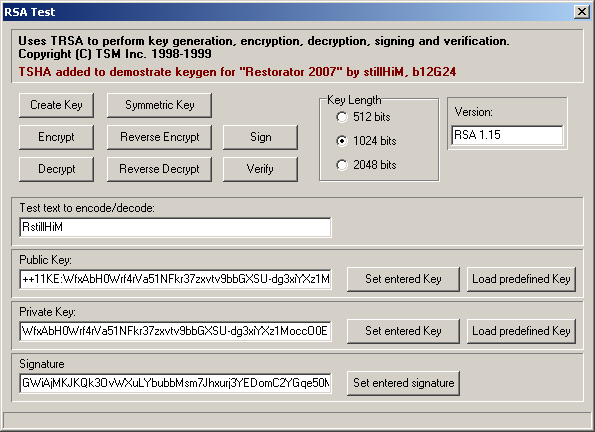Run Reverse Encrypt
595x432 pixels.
(x=159, y=137)
